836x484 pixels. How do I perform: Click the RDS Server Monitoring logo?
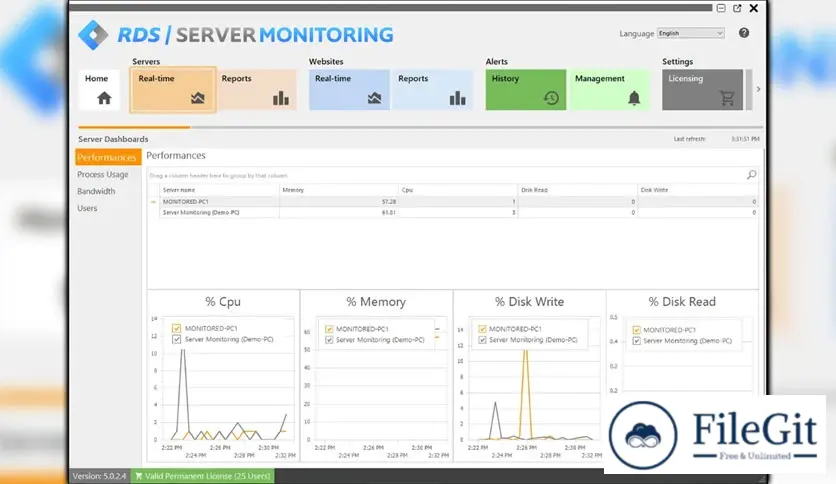pyautogui.click(x=235, y=35)
